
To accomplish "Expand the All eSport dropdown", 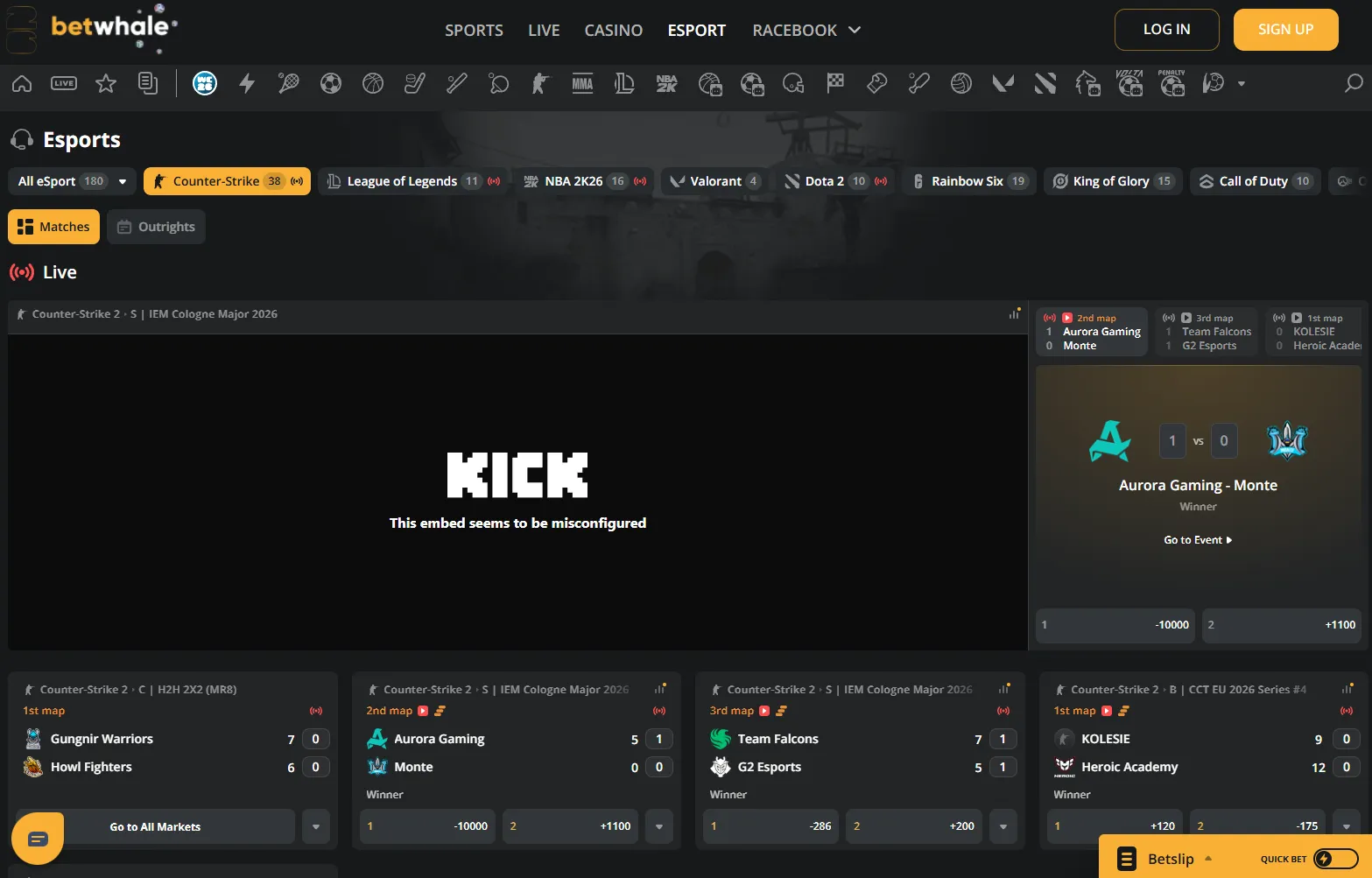I will [x=72, y=181].
